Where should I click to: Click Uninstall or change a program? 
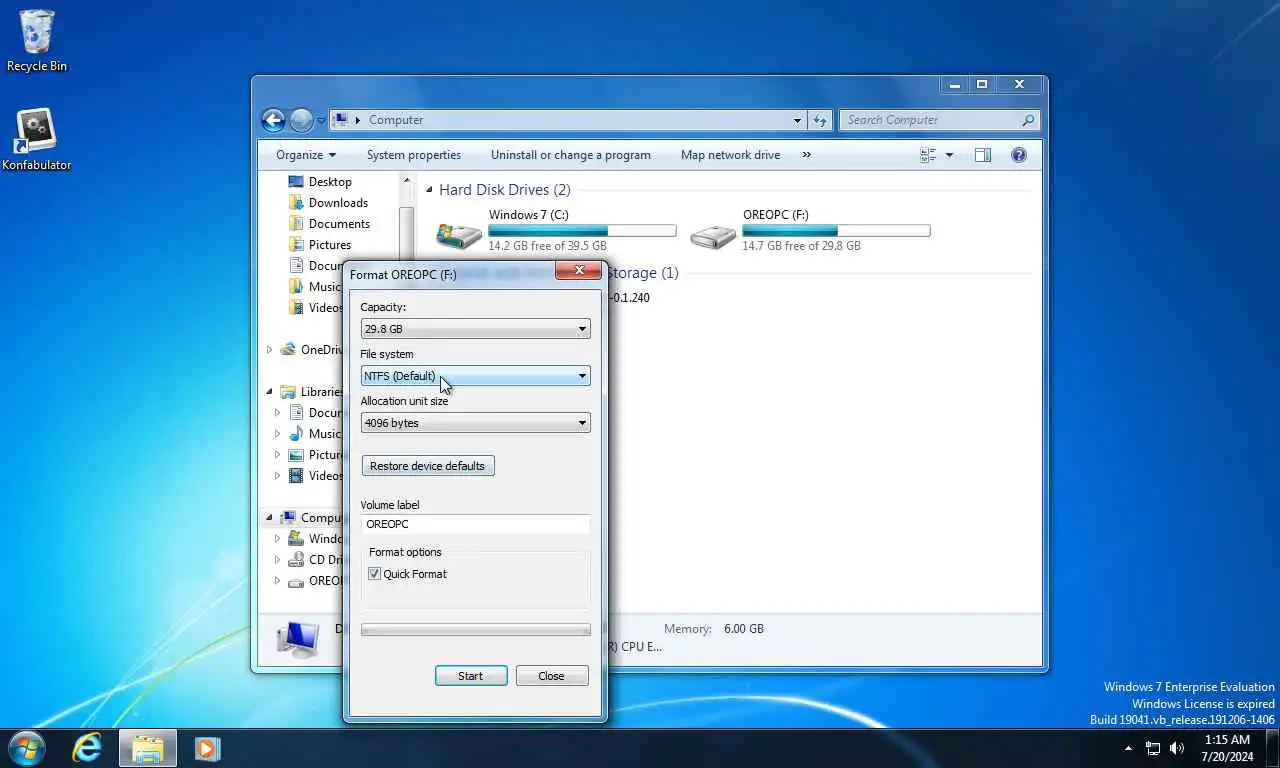click(571, 155)
